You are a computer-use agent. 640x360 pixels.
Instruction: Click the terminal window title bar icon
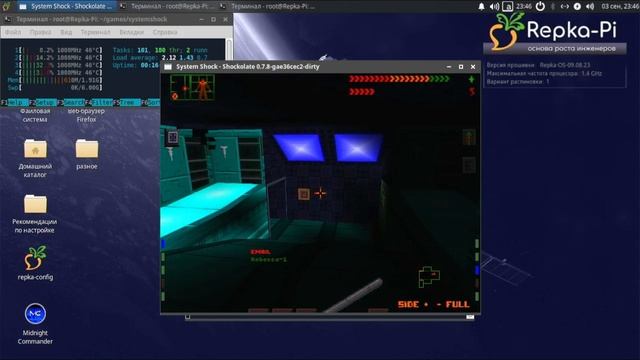[x=7, y=19]
